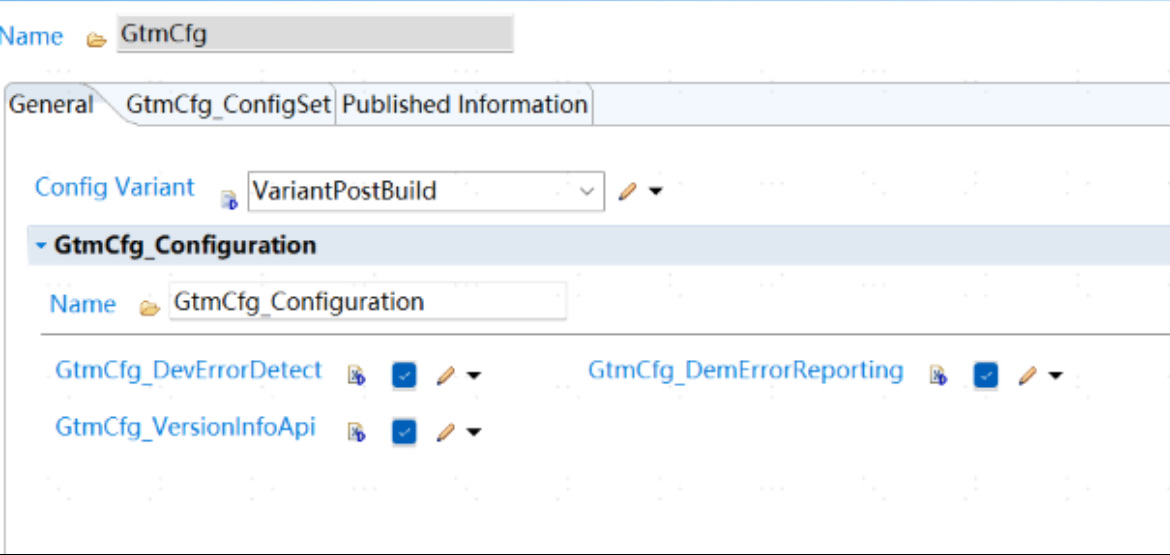Viewport: 1170px width, 555px height.
Task: Click the Name label inside GtmCfg_Configuration section
Action: coord(83,304)
